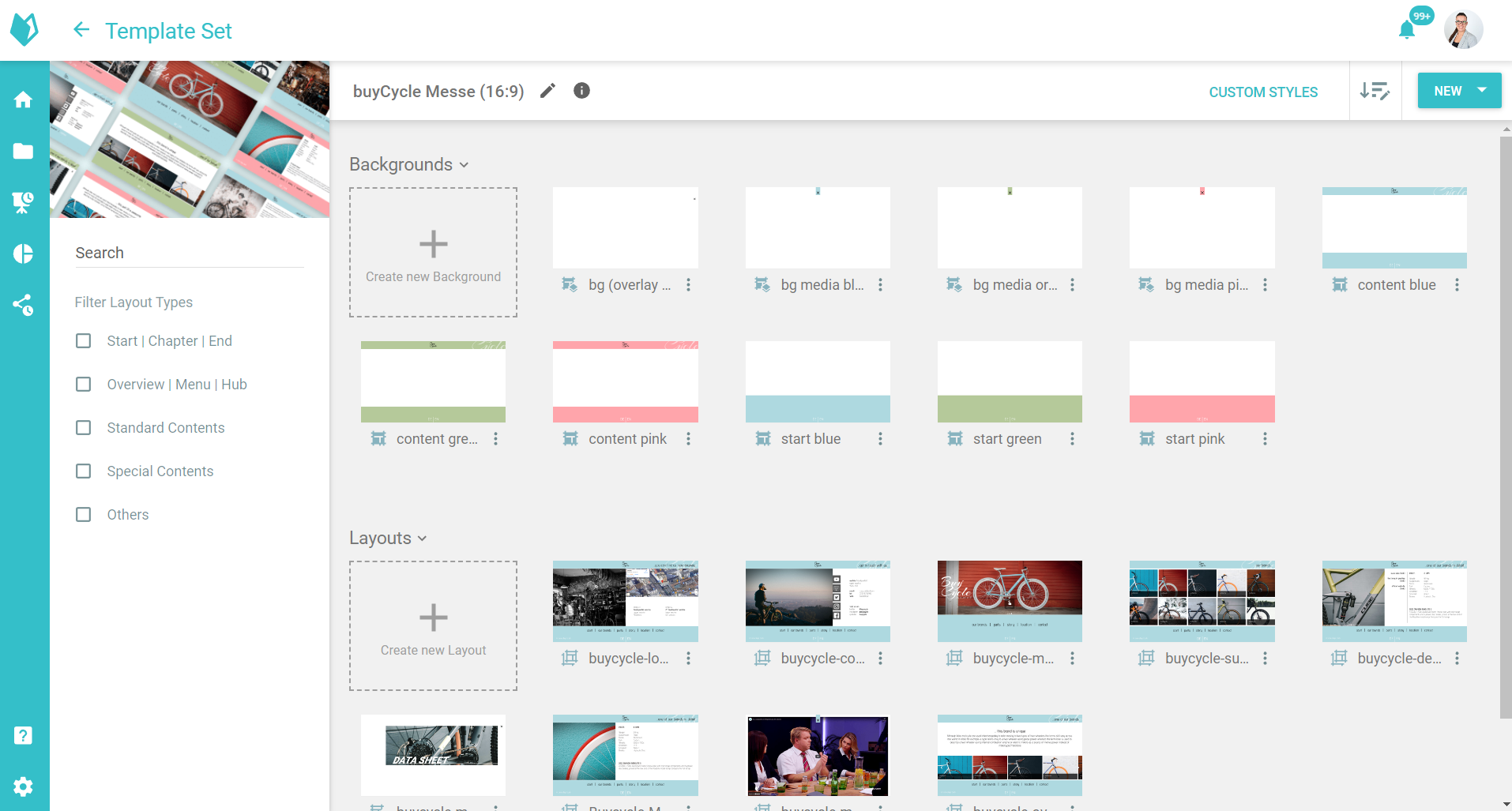Open the notifications bell

[x=1407, y=30]
